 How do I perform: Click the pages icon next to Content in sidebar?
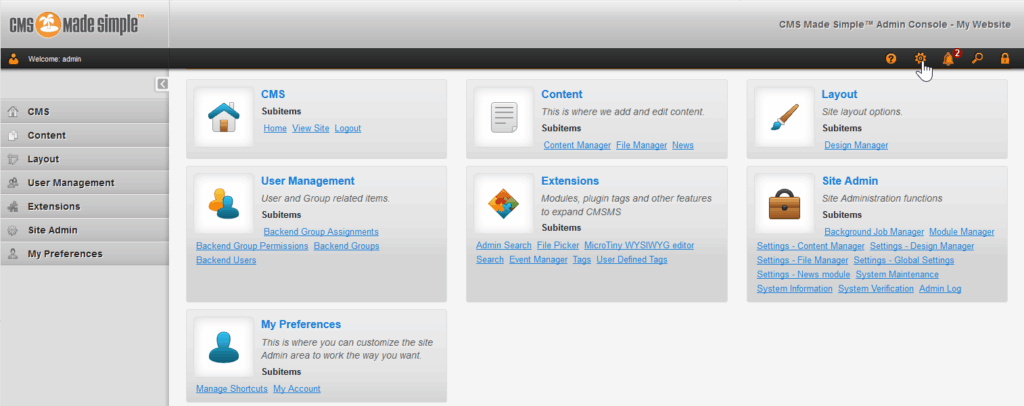[12, 136]
